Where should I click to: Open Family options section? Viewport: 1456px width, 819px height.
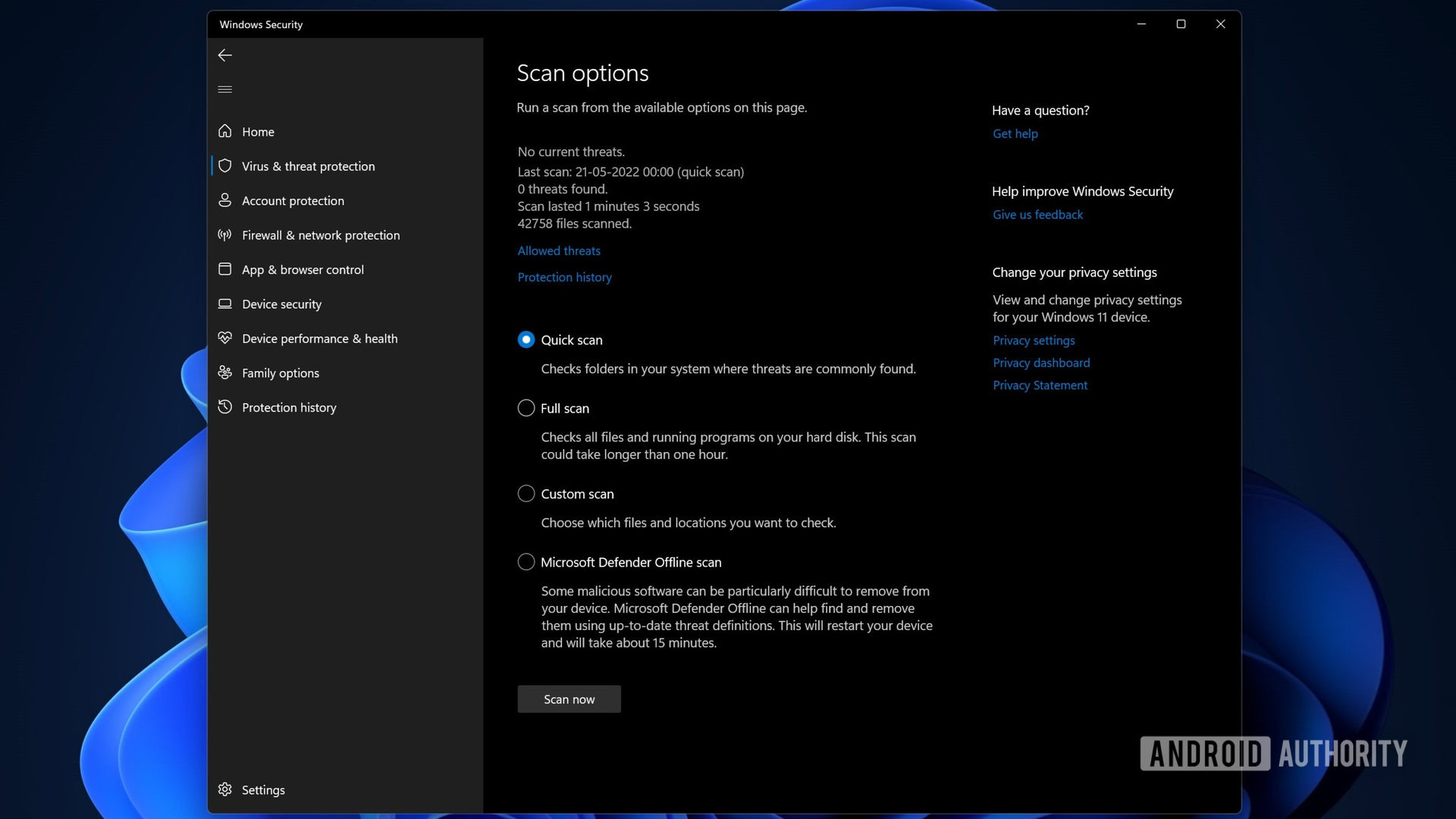(281, 373)
